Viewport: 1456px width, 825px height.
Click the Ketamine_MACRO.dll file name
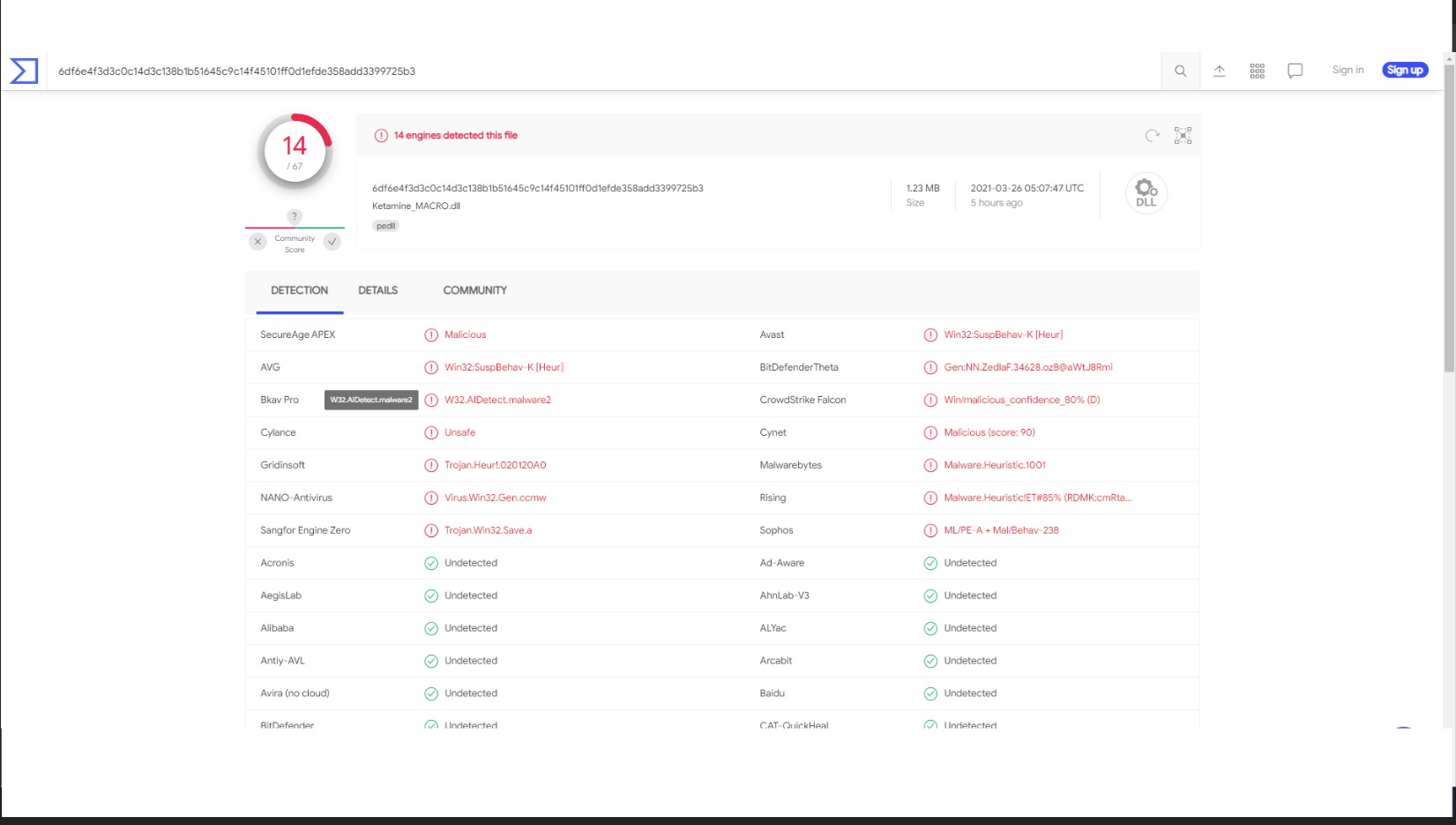pos(416,206)
